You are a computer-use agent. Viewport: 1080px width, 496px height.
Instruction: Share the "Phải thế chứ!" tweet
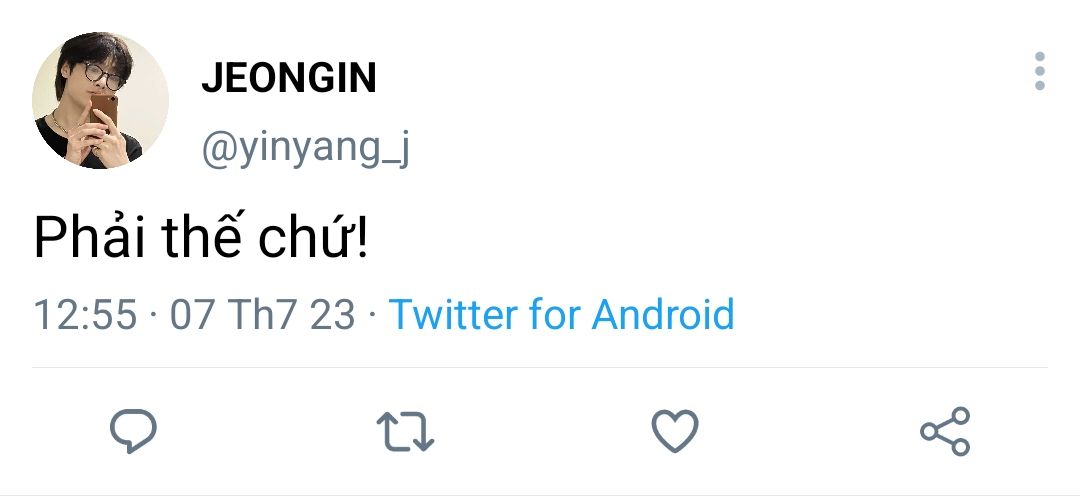click(x=945, y=431)
